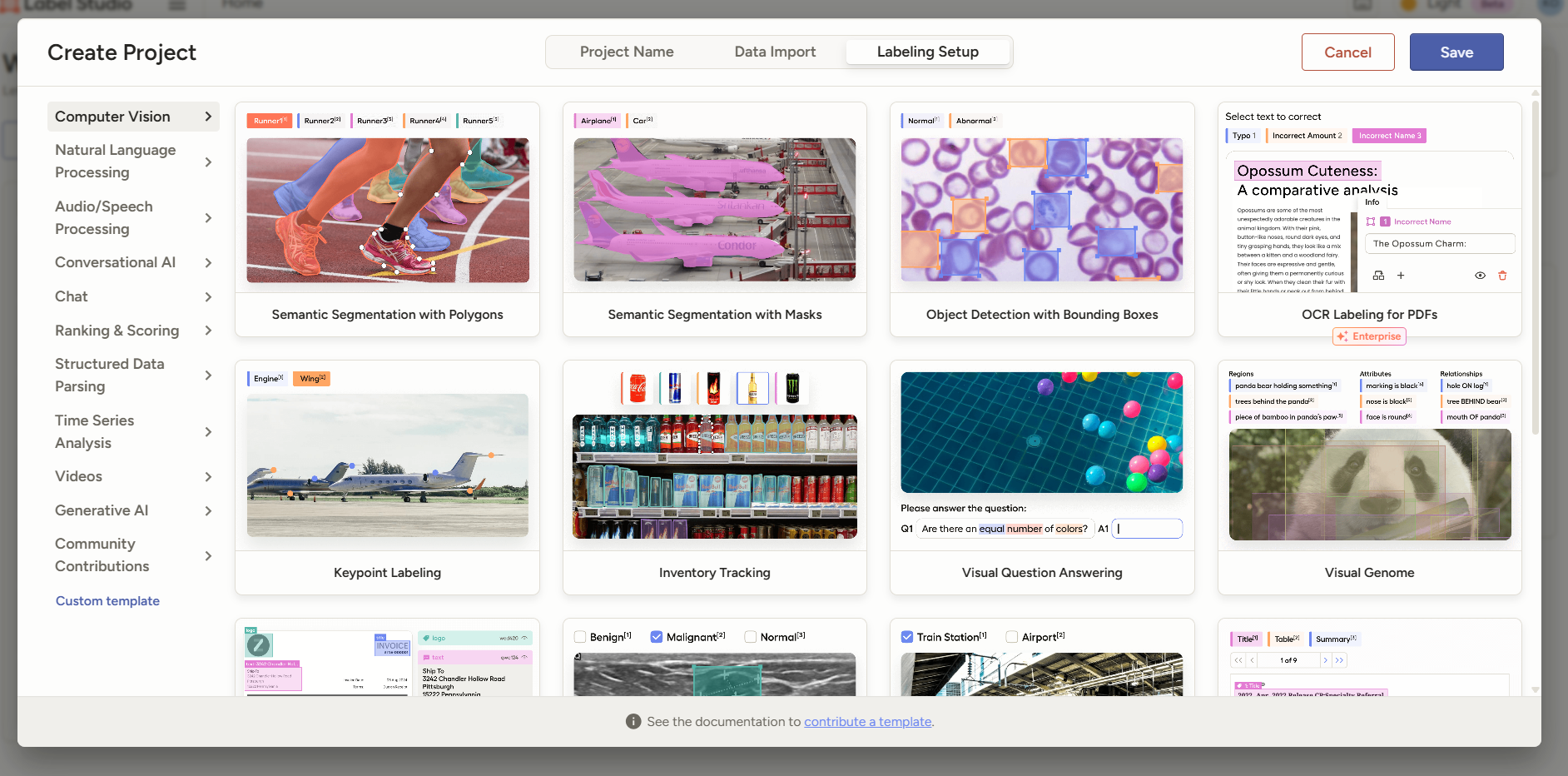Toggle the Benign checkbox
1568x776 pixels.
click(x=580, y=637)
